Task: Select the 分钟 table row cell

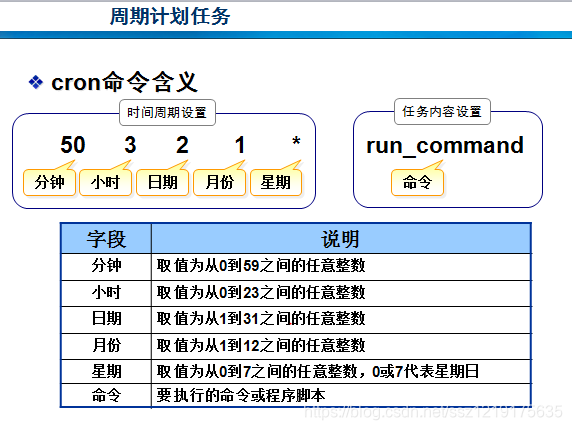Action: pos(106,266)
